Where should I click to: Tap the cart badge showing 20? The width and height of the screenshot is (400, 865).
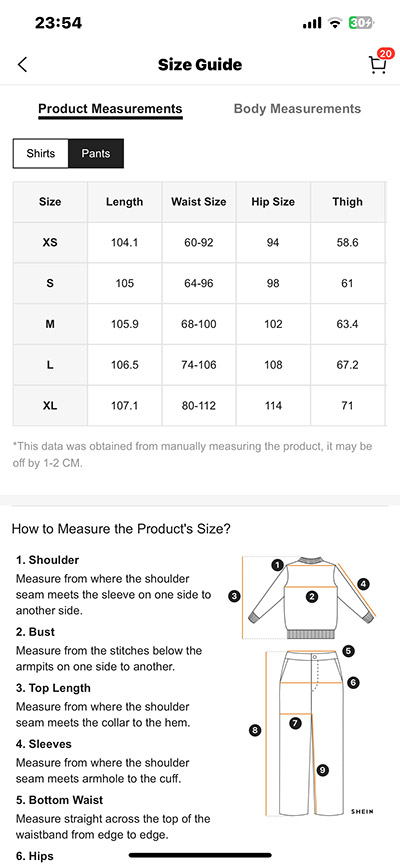tap(386, 54)
